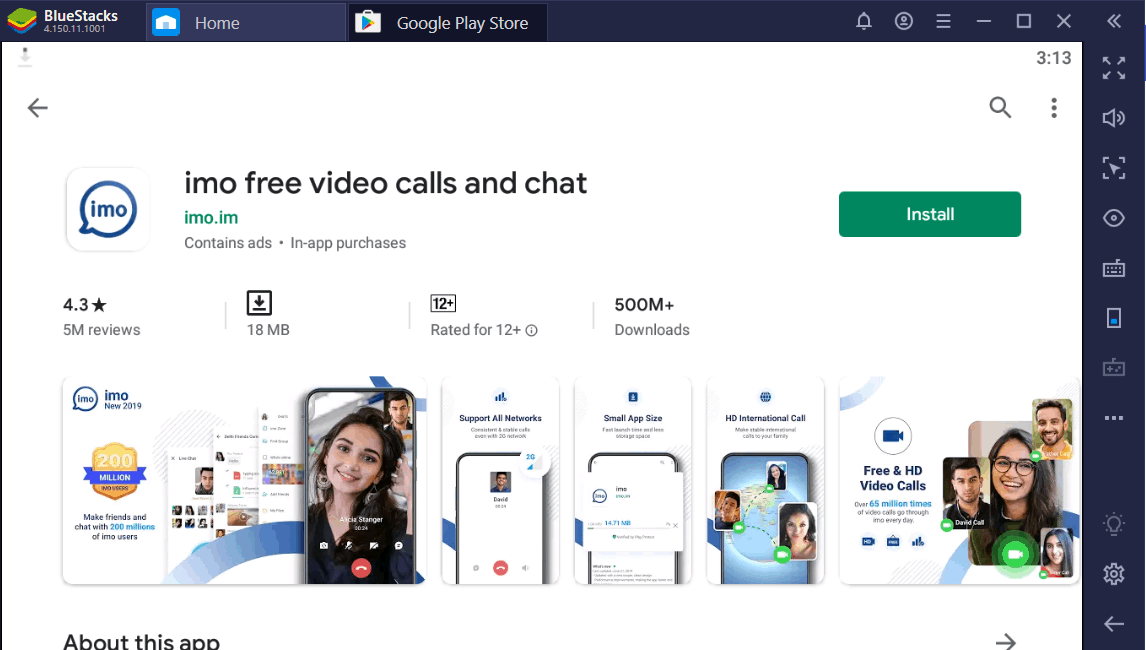Open BlueStacks notifications bell
Viewport: 1146px width, 650px height.
coord(864,21)
